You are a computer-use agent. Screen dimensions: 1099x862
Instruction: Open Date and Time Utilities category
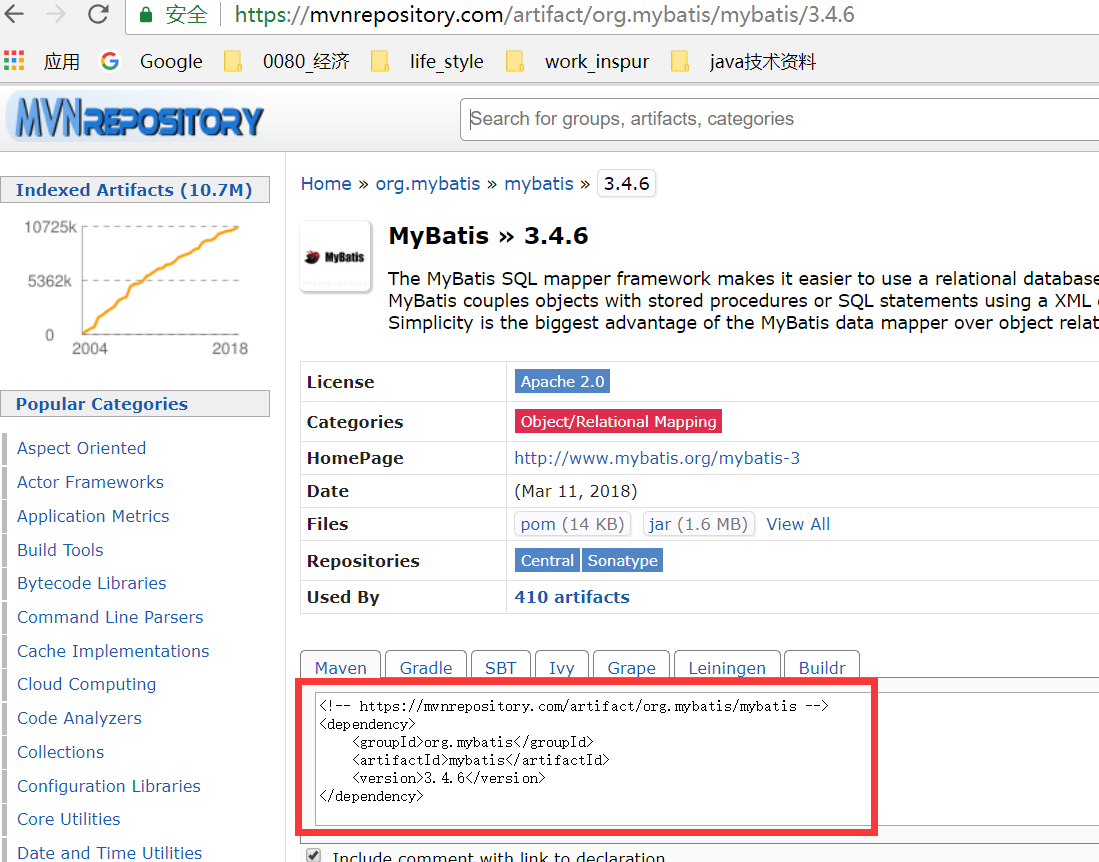[109, 852]
